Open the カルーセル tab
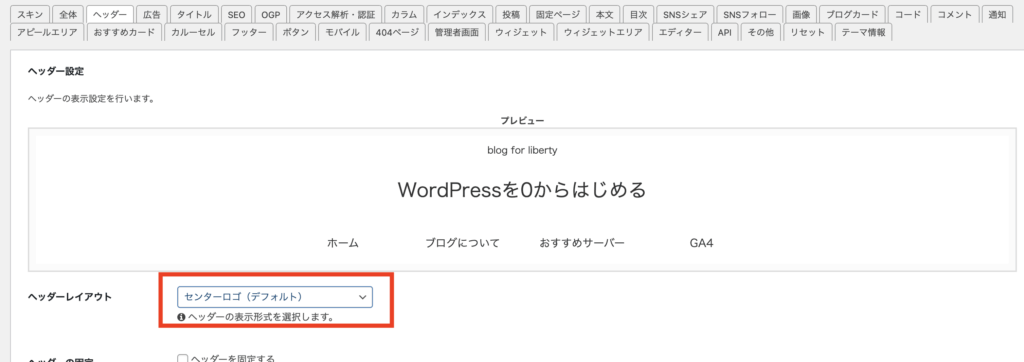 [x=193, y=33]
